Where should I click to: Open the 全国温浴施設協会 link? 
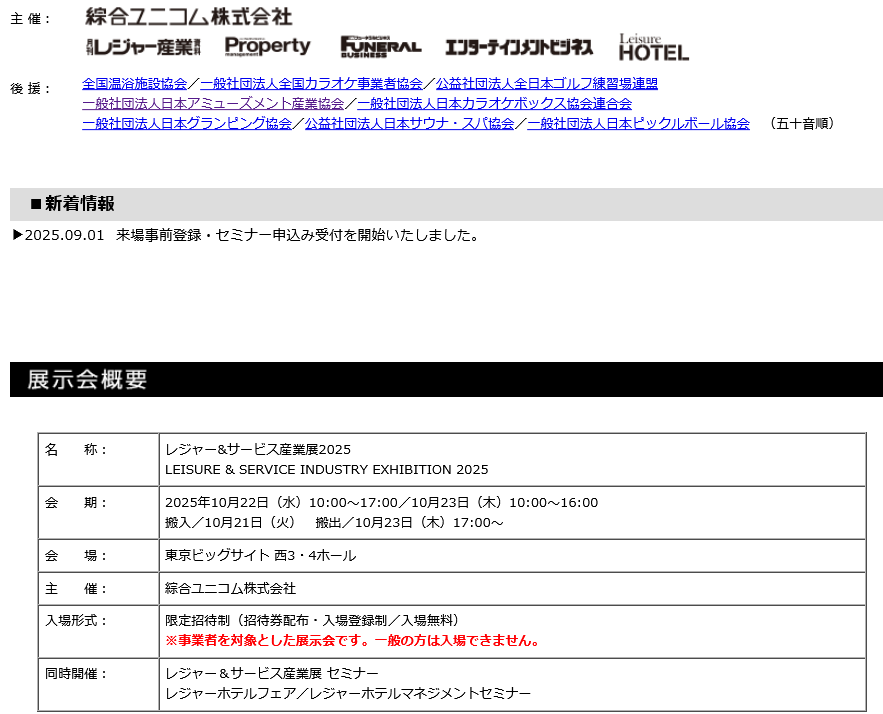click(x=135, y=83)
